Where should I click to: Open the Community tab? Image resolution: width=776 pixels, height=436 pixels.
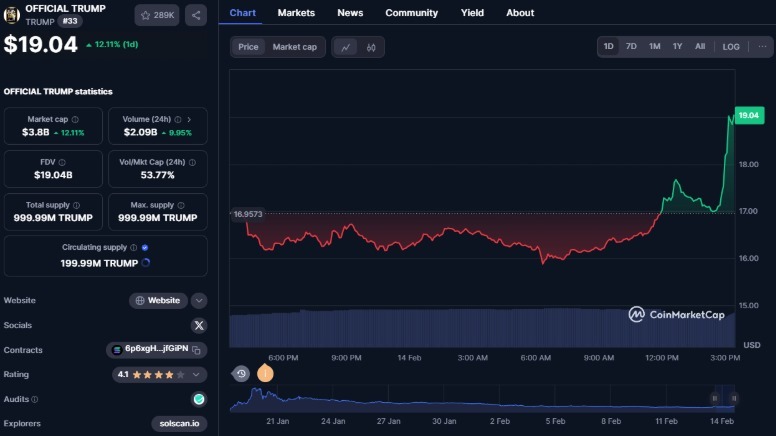[x=411, y=13]
